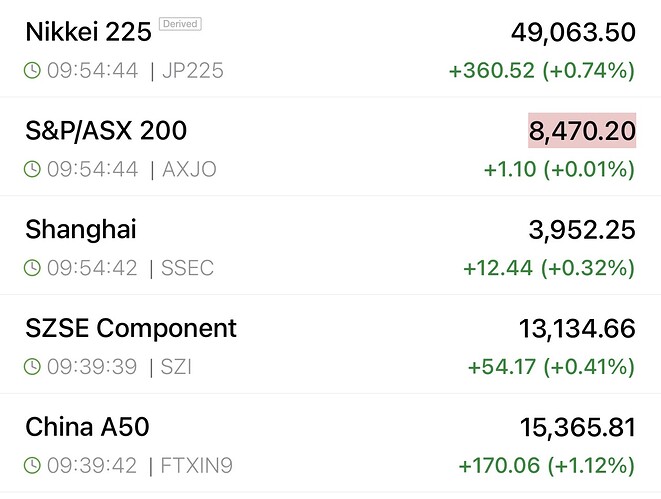The height and width of the screenshot is (499, 661).
Task: Select the Shanghai index name
Action: click(x=80, y=230)
